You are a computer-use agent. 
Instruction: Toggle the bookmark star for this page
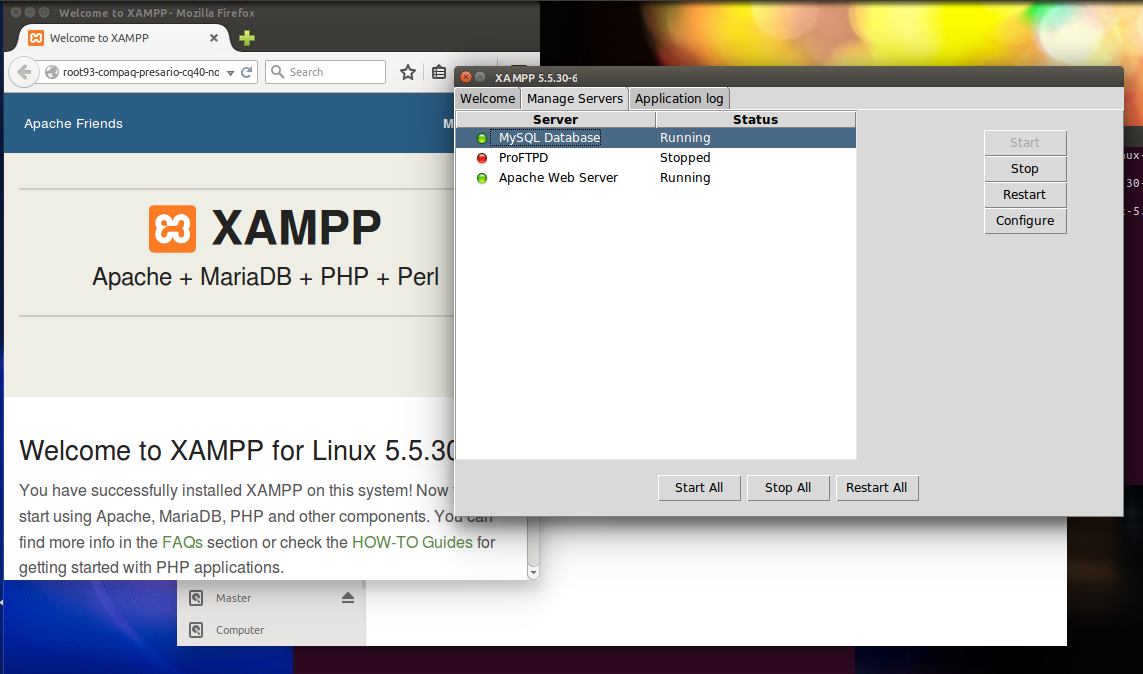[x=407, y=71]
